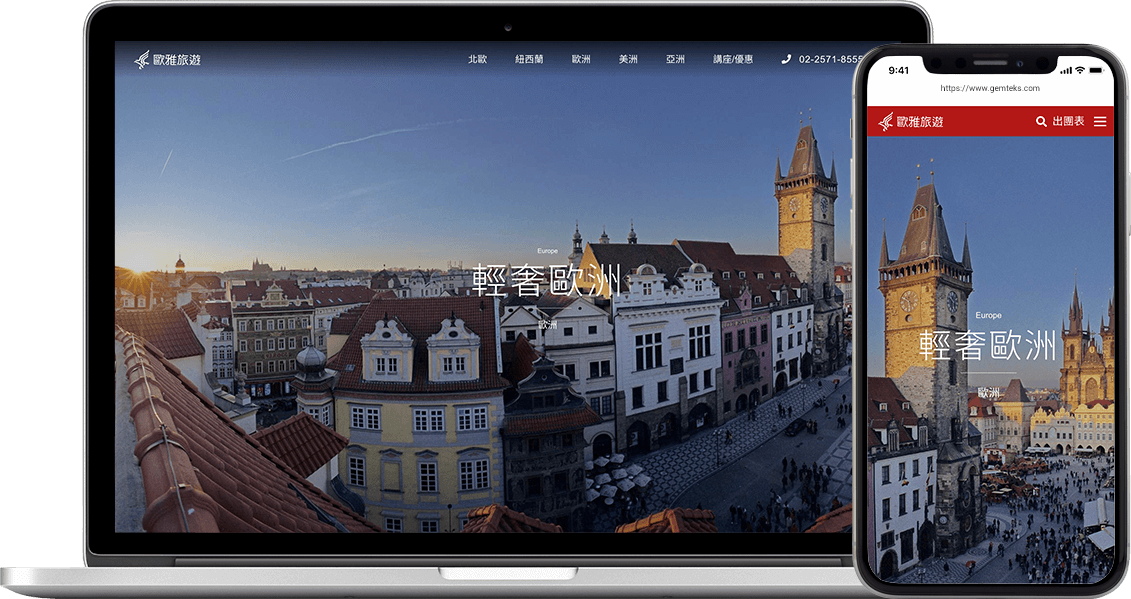Click the 歐雅旅遊 bird logo on the laptop site
The image size is (1131, 599).
tap(166, 60)
